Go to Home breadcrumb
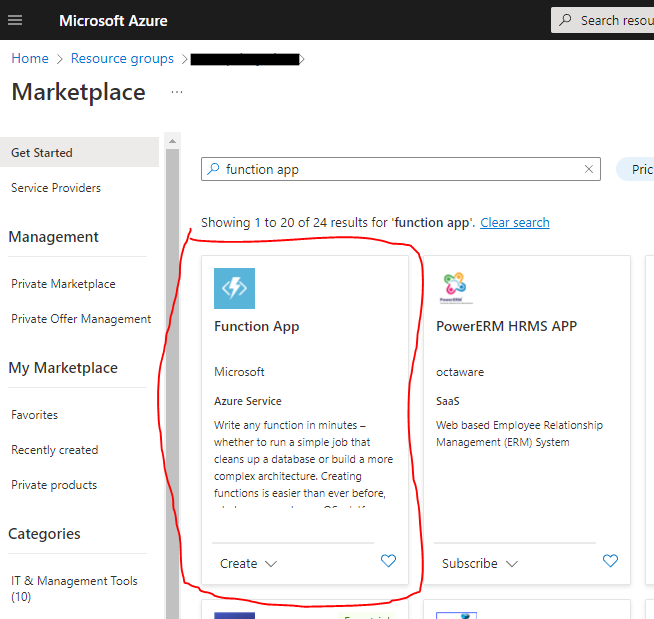Screen dimensions: 654x619 pos(30,58)
